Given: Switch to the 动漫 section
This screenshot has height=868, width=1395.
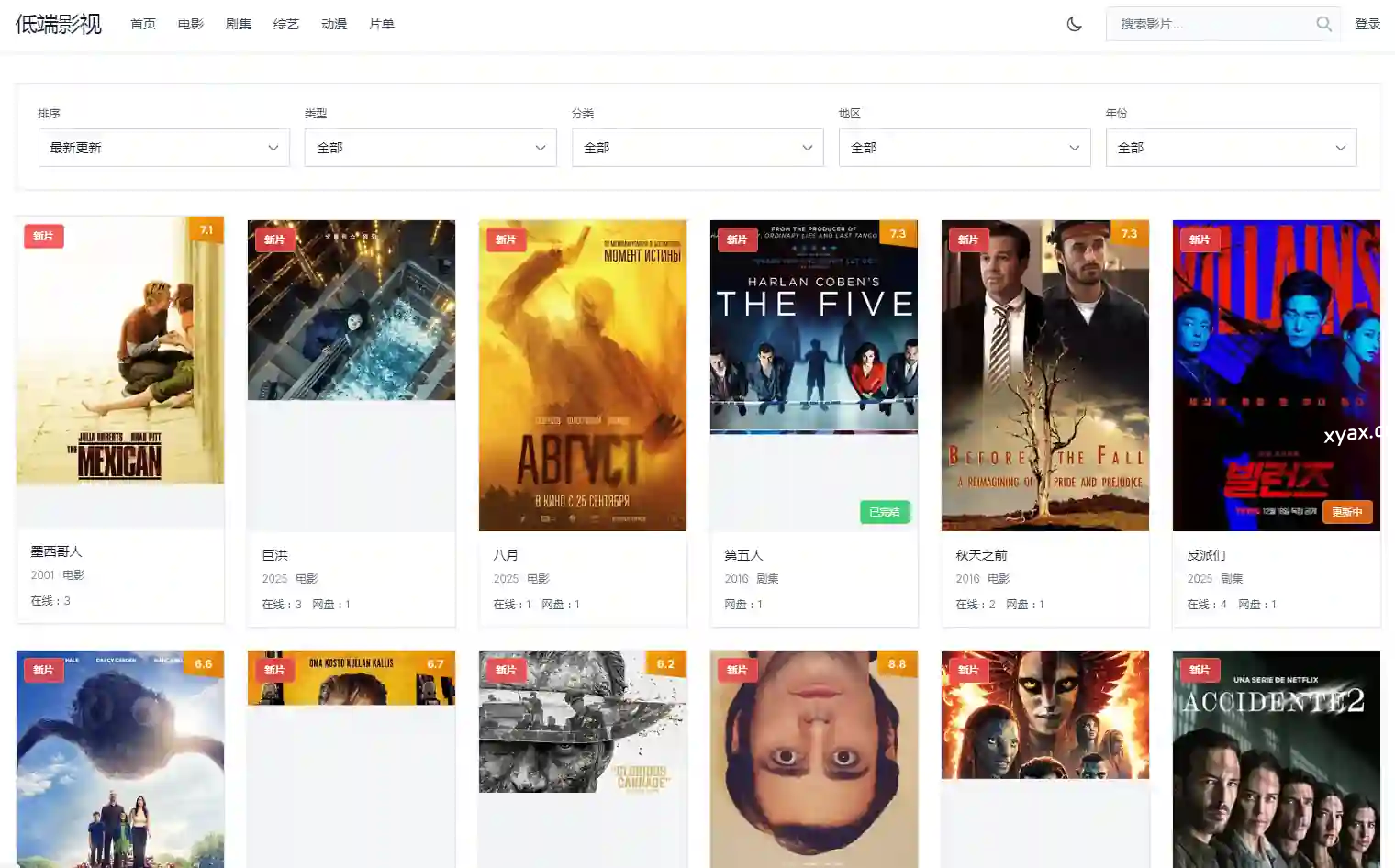Looking at the screenshot, I should pyautogui.click(x=334, y=24).
